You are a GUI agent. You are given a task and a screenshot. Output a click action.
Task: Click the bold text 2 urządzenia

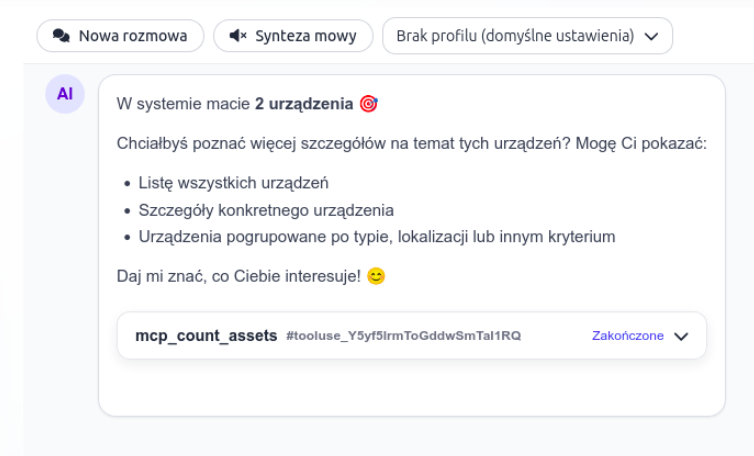click(304, 104)
